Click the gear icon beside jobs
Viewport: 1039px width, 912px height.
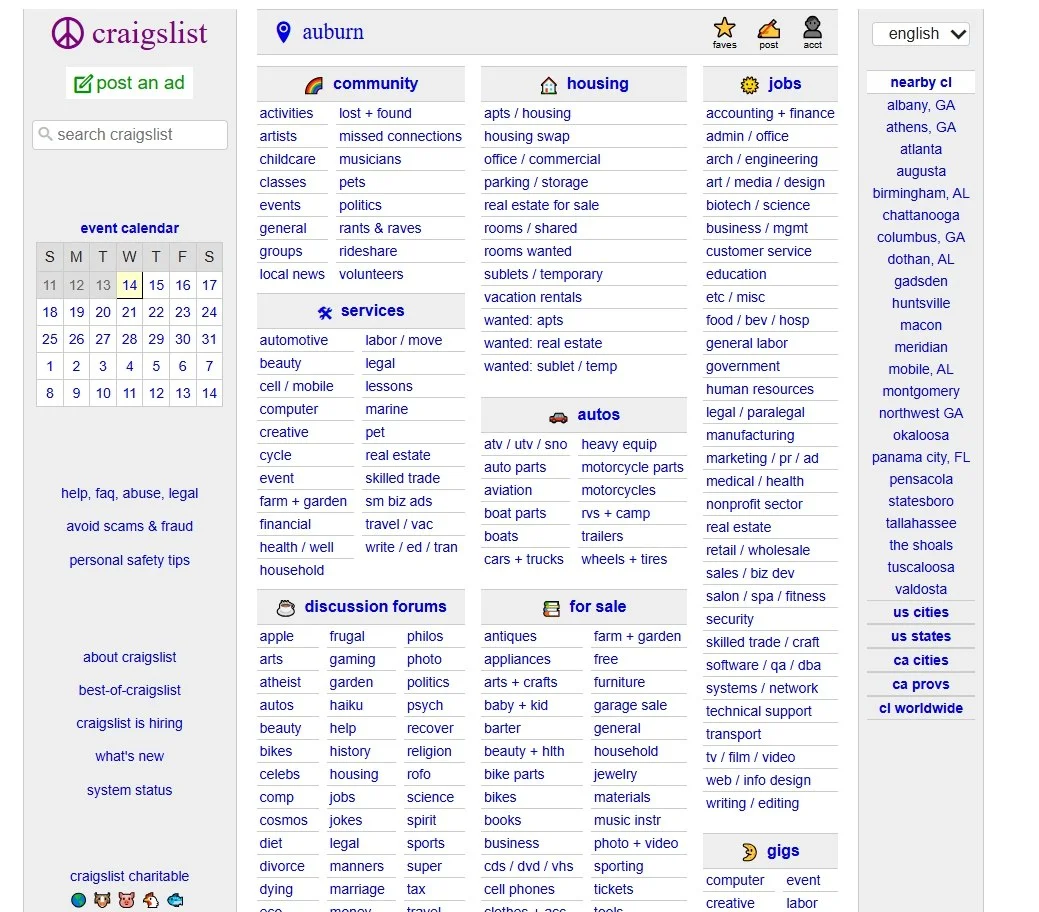click(x=749, y=85)
